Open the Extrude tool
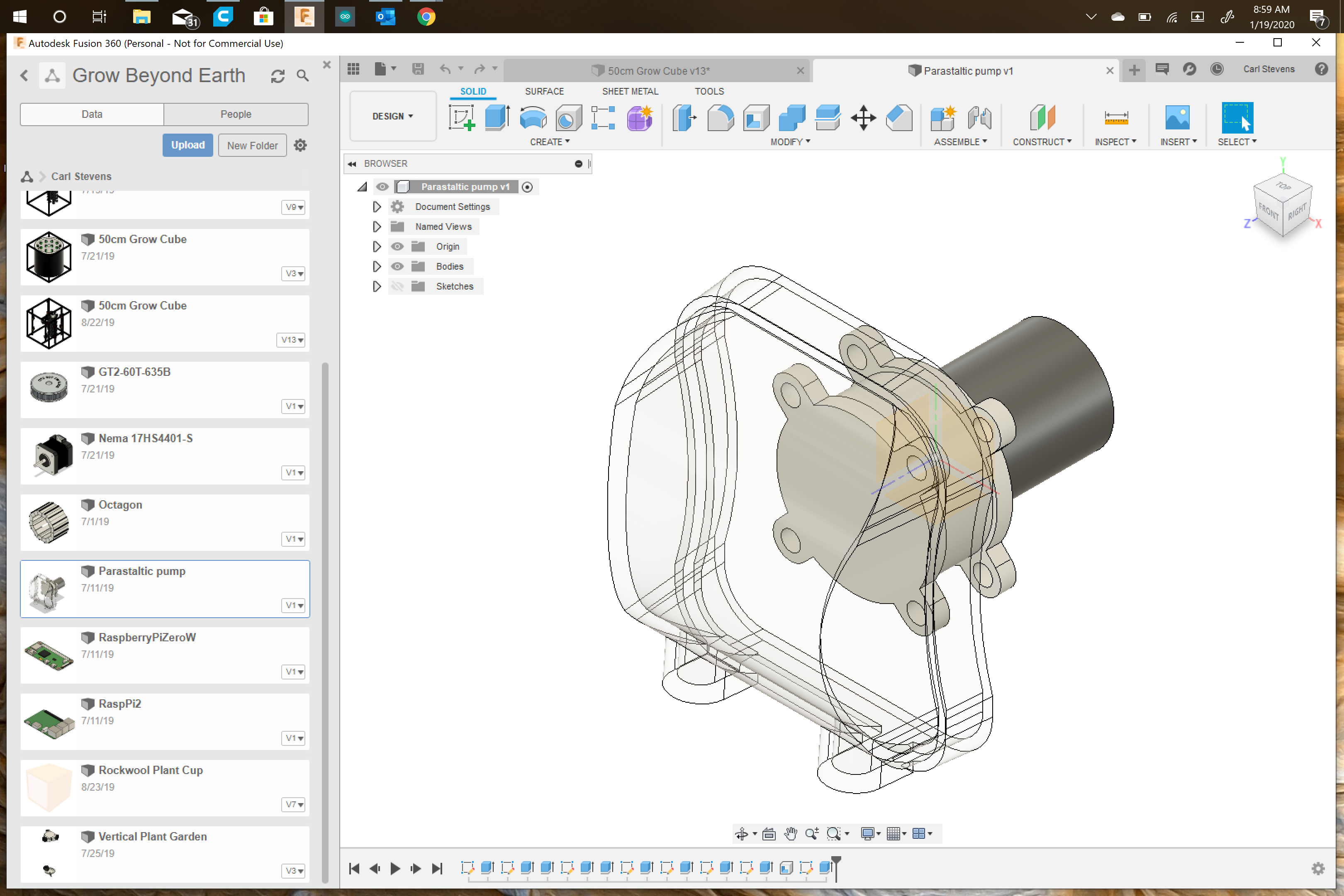Viewport: 1344px width, 896px height. (x=496, y=118)
